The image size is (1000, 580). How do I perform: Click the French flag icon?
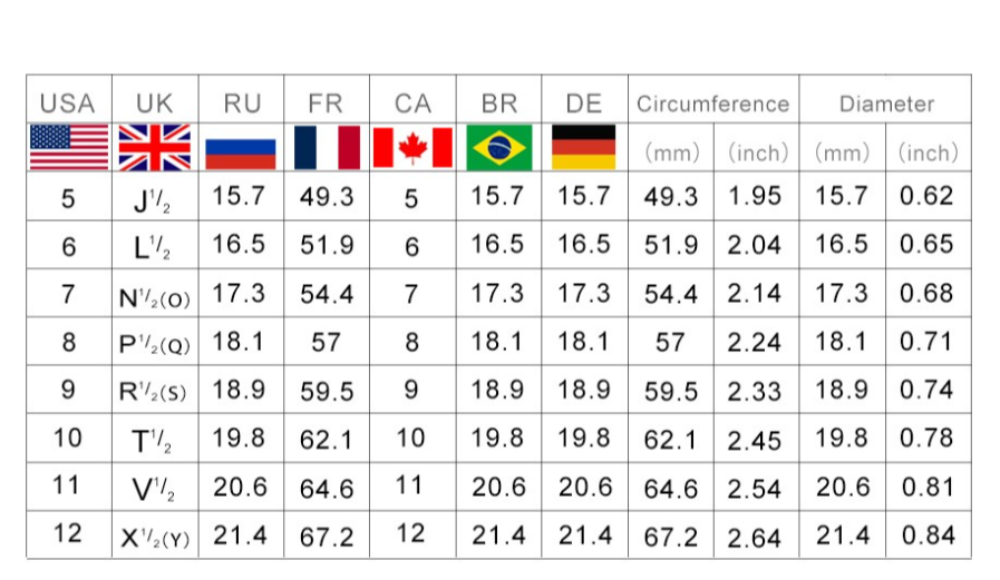326,148
